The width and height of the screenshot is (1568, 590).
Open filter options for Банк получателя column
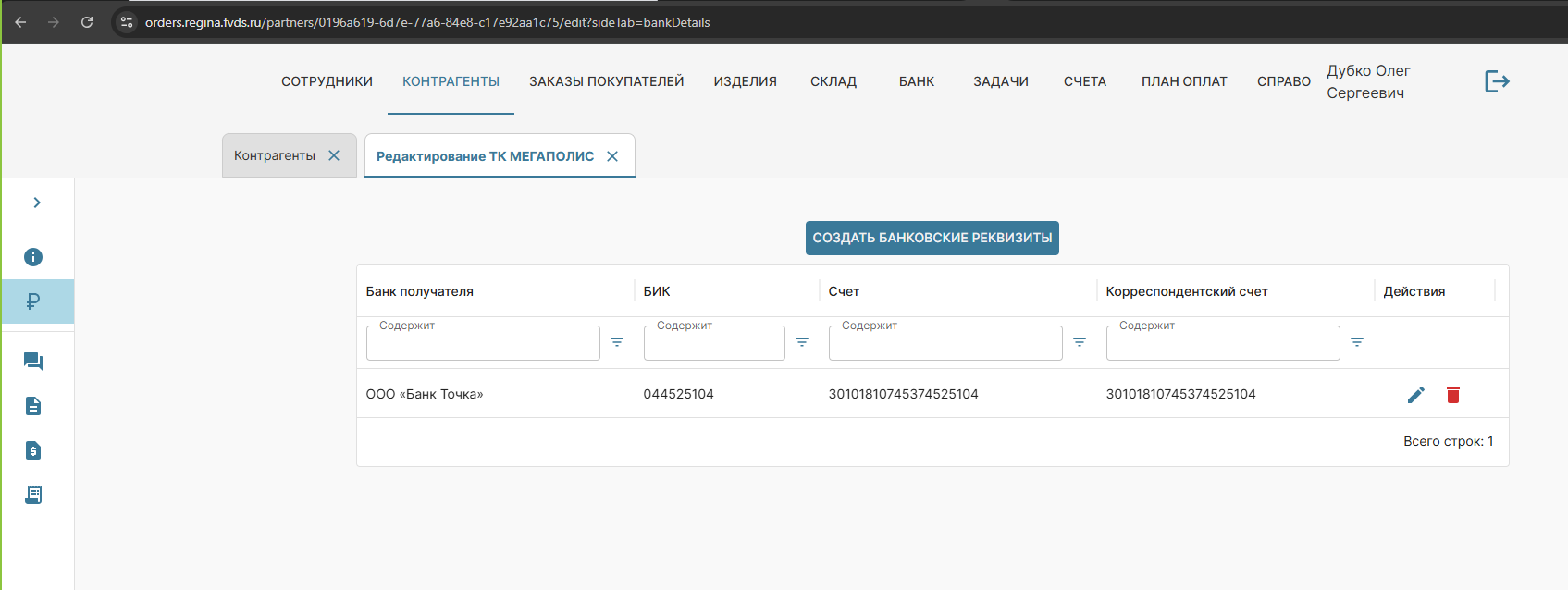coord(617,342)
